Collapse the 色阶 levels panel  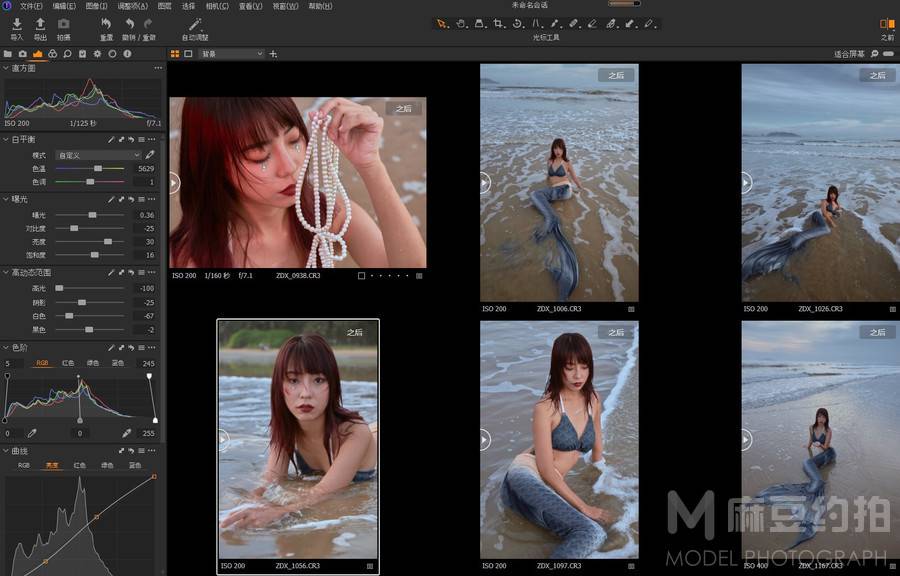[x=6, y=348]
